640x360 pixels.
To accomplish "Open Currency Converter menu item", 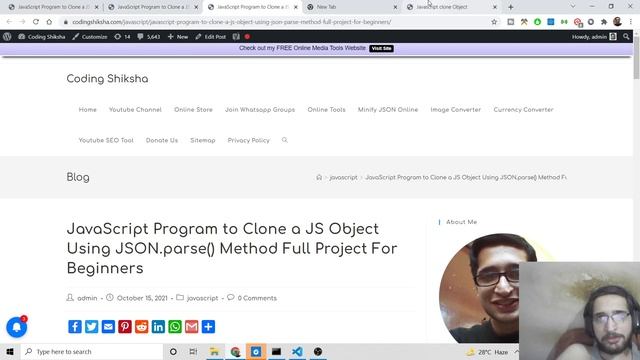I will tap(524, 109).
